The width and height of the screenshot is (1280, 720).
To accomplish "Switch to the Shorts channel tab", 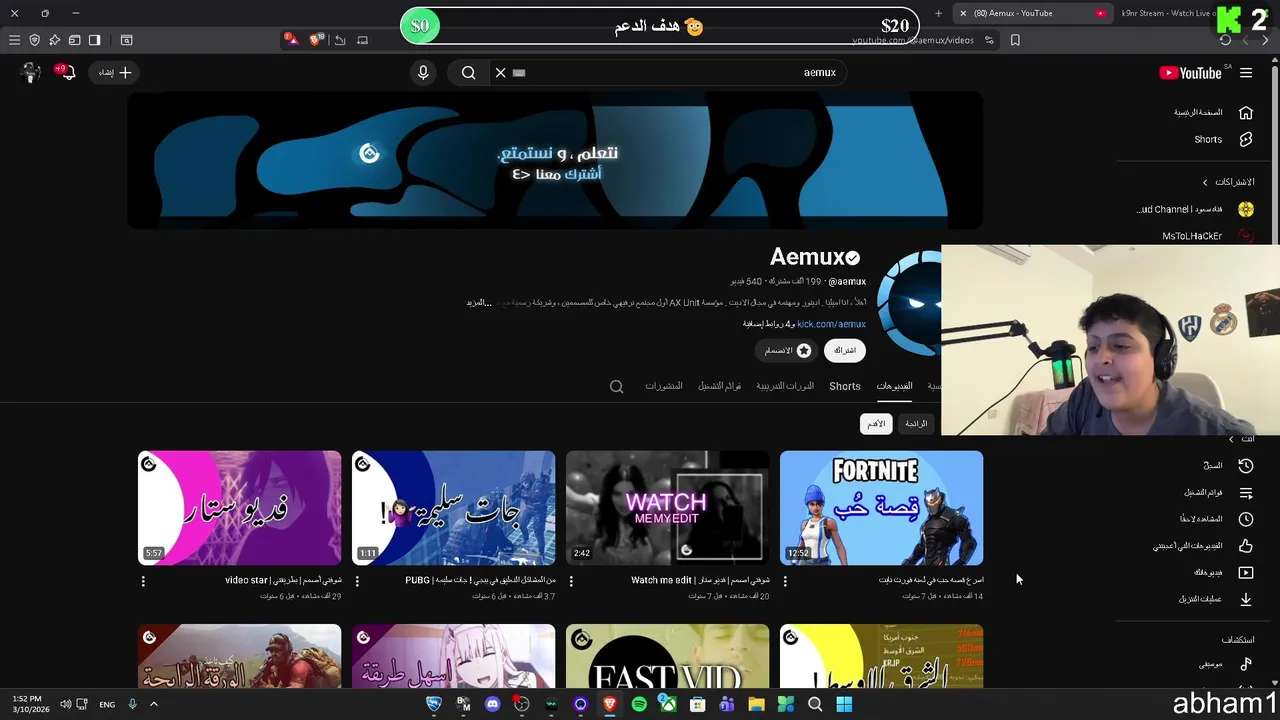I will point(844,386).
